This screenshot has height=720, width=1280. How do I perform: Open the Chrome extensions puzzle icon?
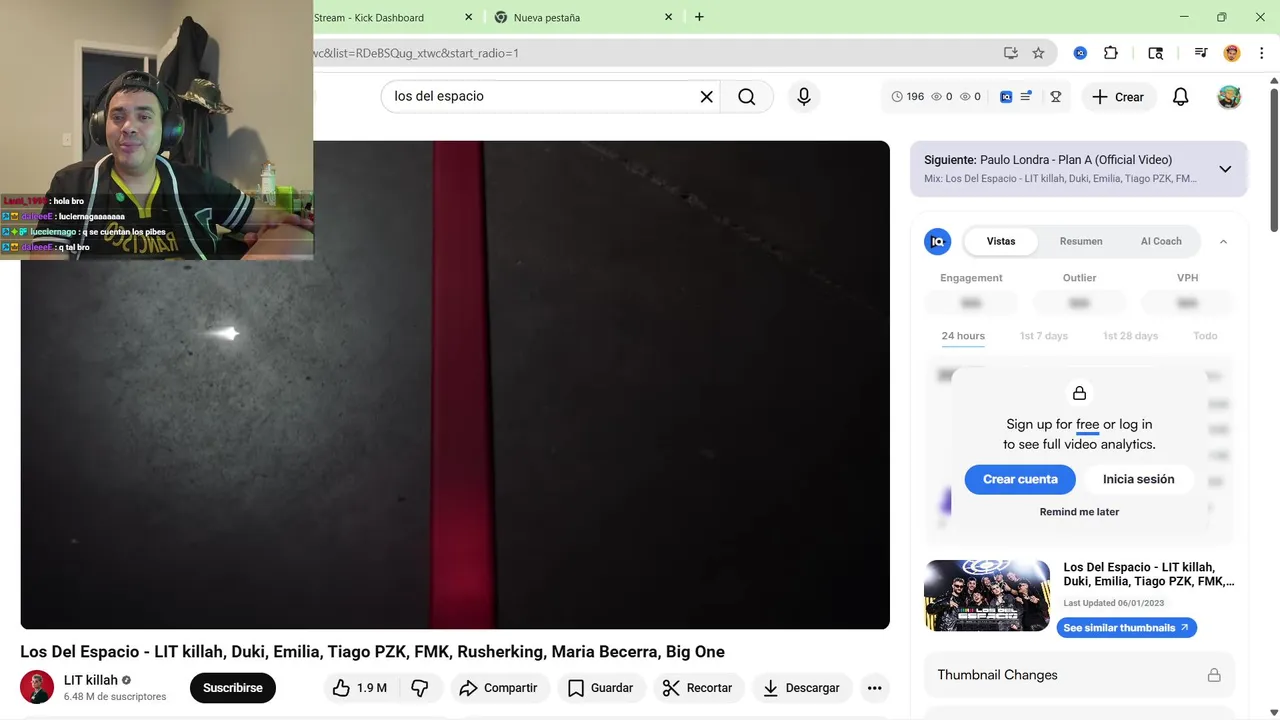click(x=1111, y=53)
